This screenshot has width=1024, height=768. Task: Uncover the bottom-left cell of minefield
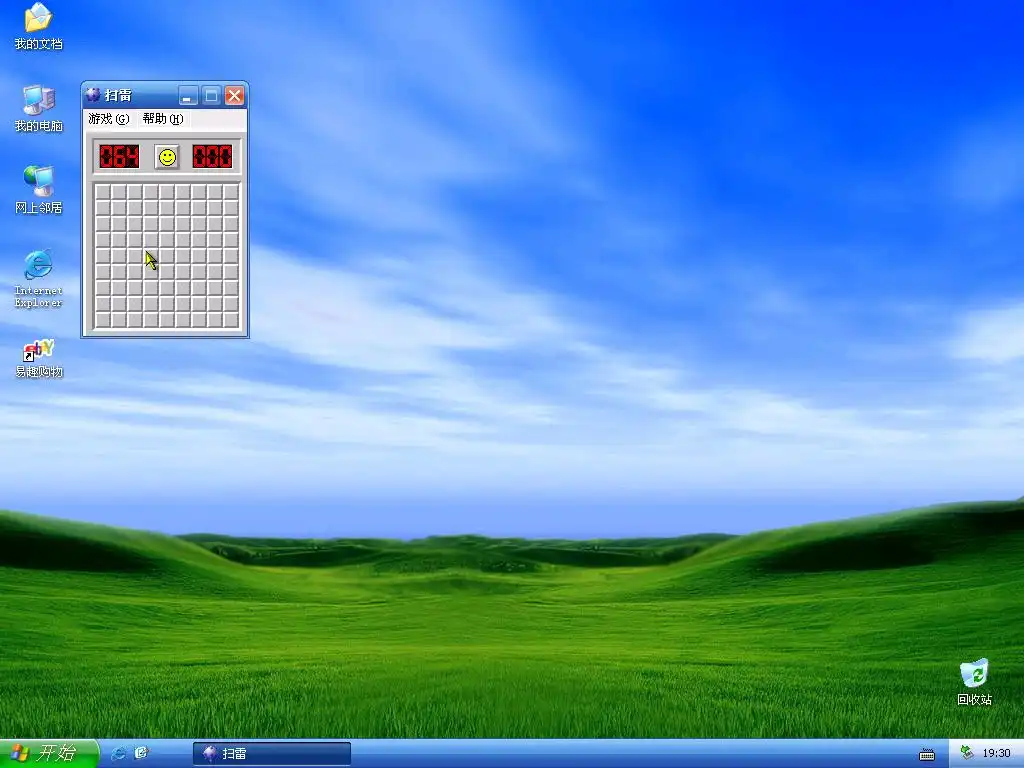click(103, 320)
